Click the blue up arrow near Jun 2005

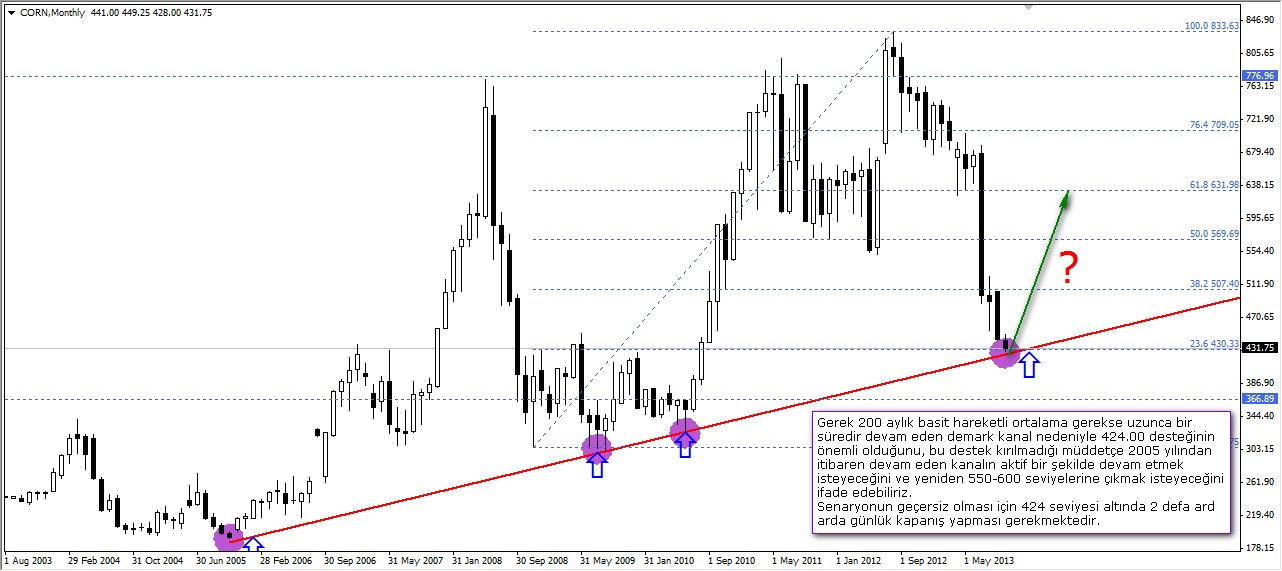pos(253,545)
